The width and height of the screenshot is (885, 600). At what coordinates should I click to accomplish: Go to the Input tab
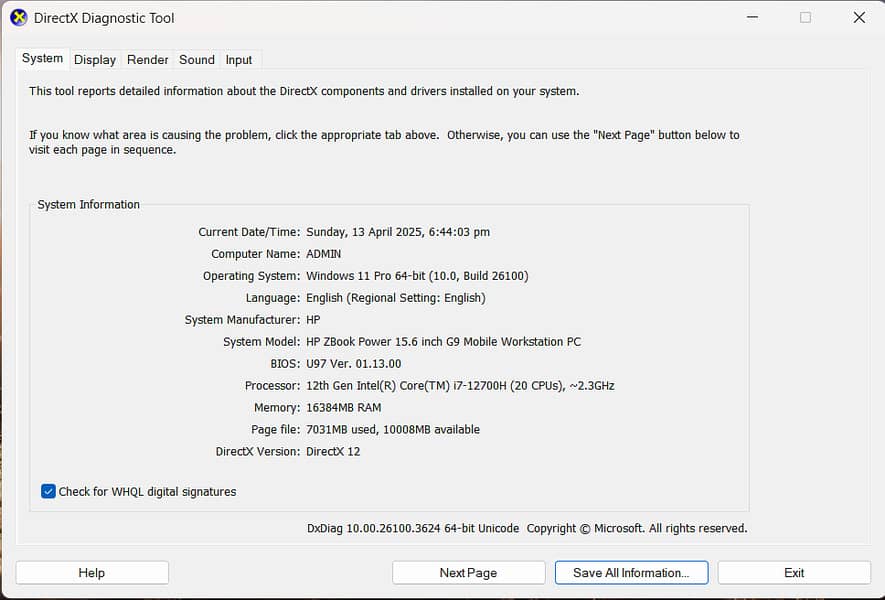point(239,60)
